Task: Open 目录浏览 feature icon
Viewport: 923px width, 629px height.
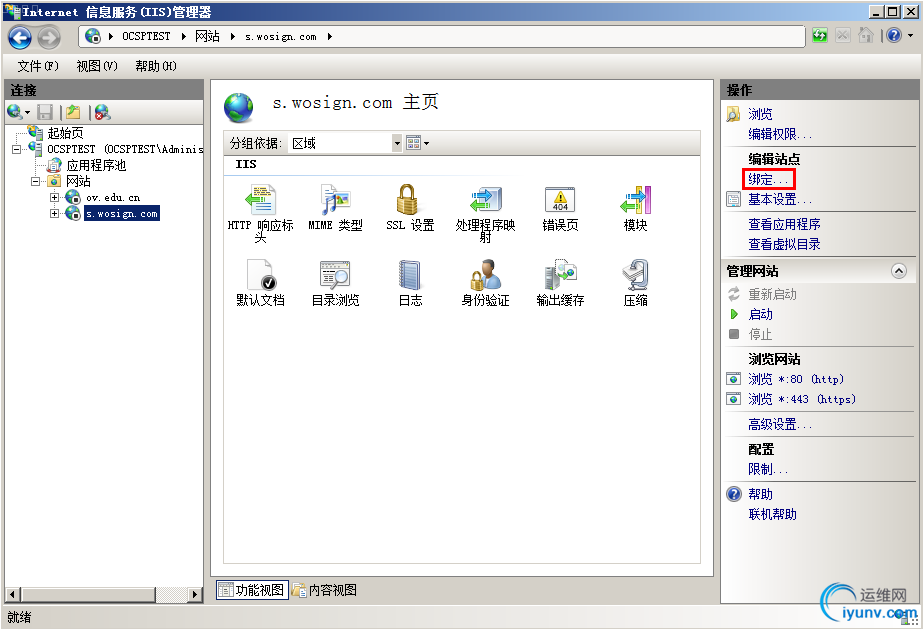Action: (x=335, y=275)
